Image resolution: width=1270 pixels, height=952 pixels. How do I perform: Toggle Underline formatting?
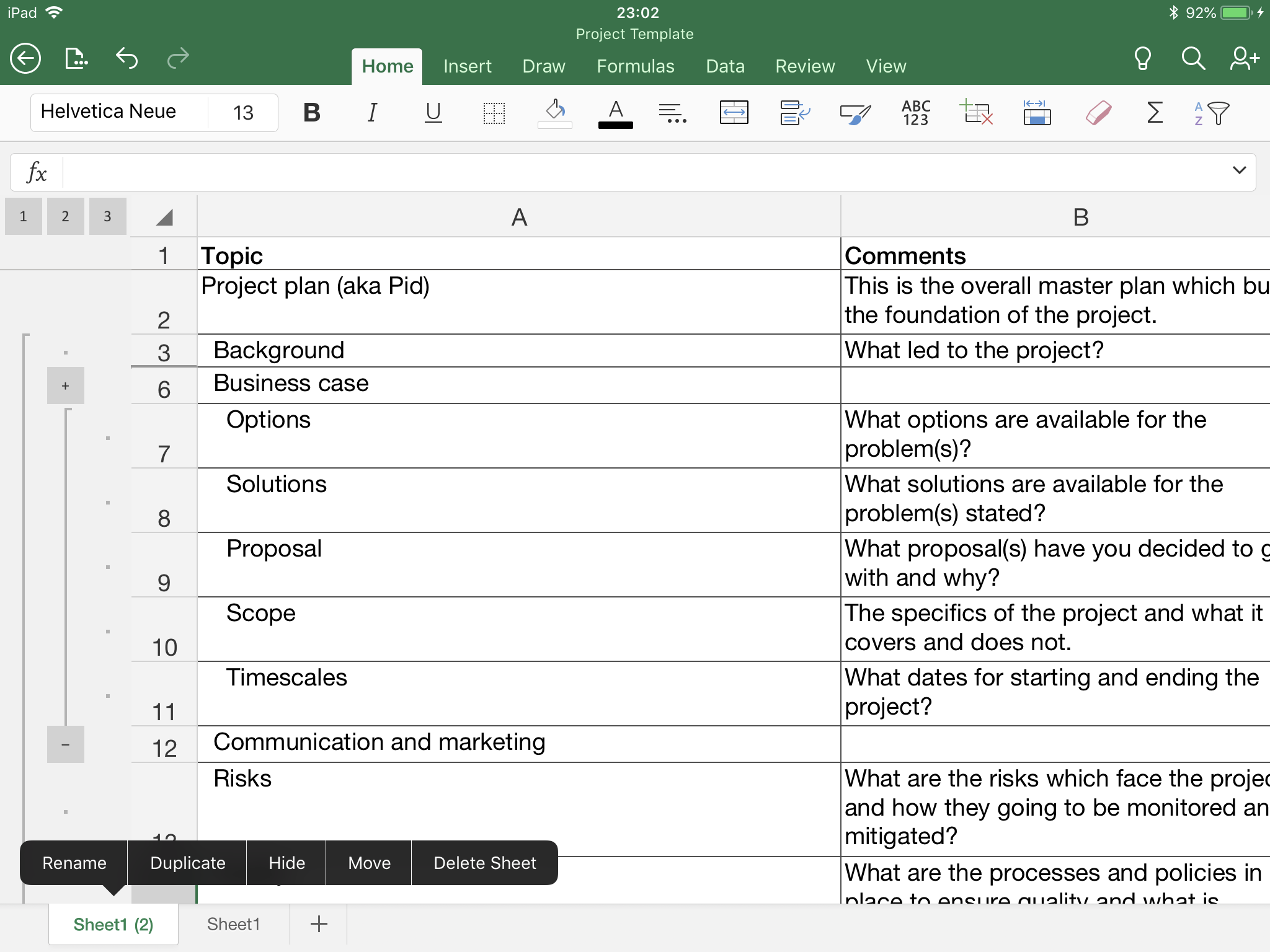433,113
